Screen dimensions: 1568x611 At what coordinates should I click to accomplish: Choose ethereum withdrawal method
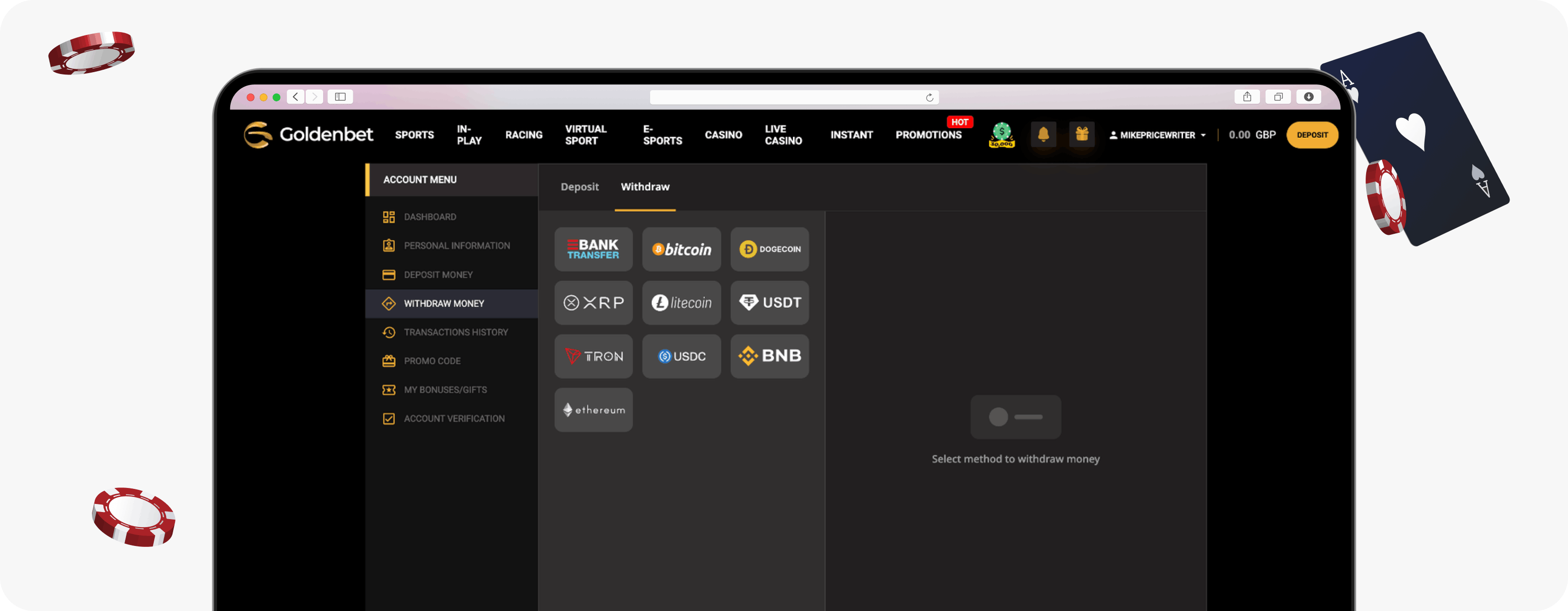[593, 410]
